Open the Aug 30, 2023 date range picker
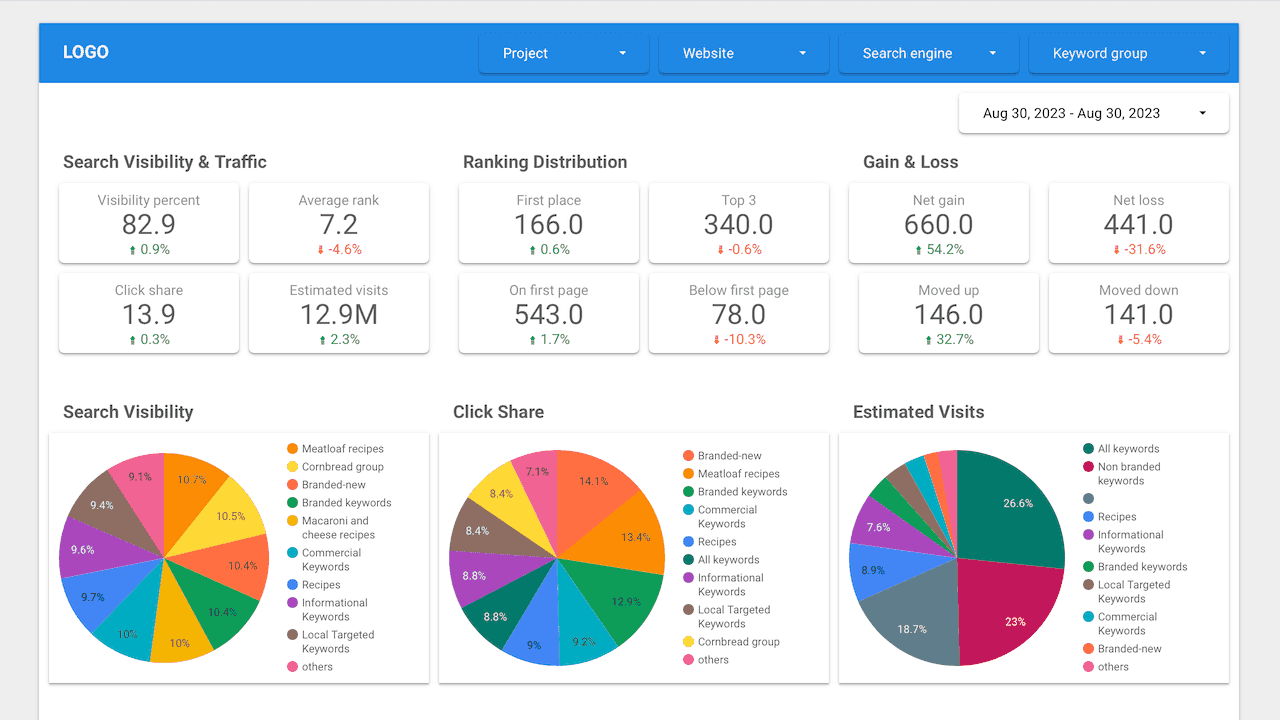This screenshot has height=720, width=1280. click(1094, 113)
